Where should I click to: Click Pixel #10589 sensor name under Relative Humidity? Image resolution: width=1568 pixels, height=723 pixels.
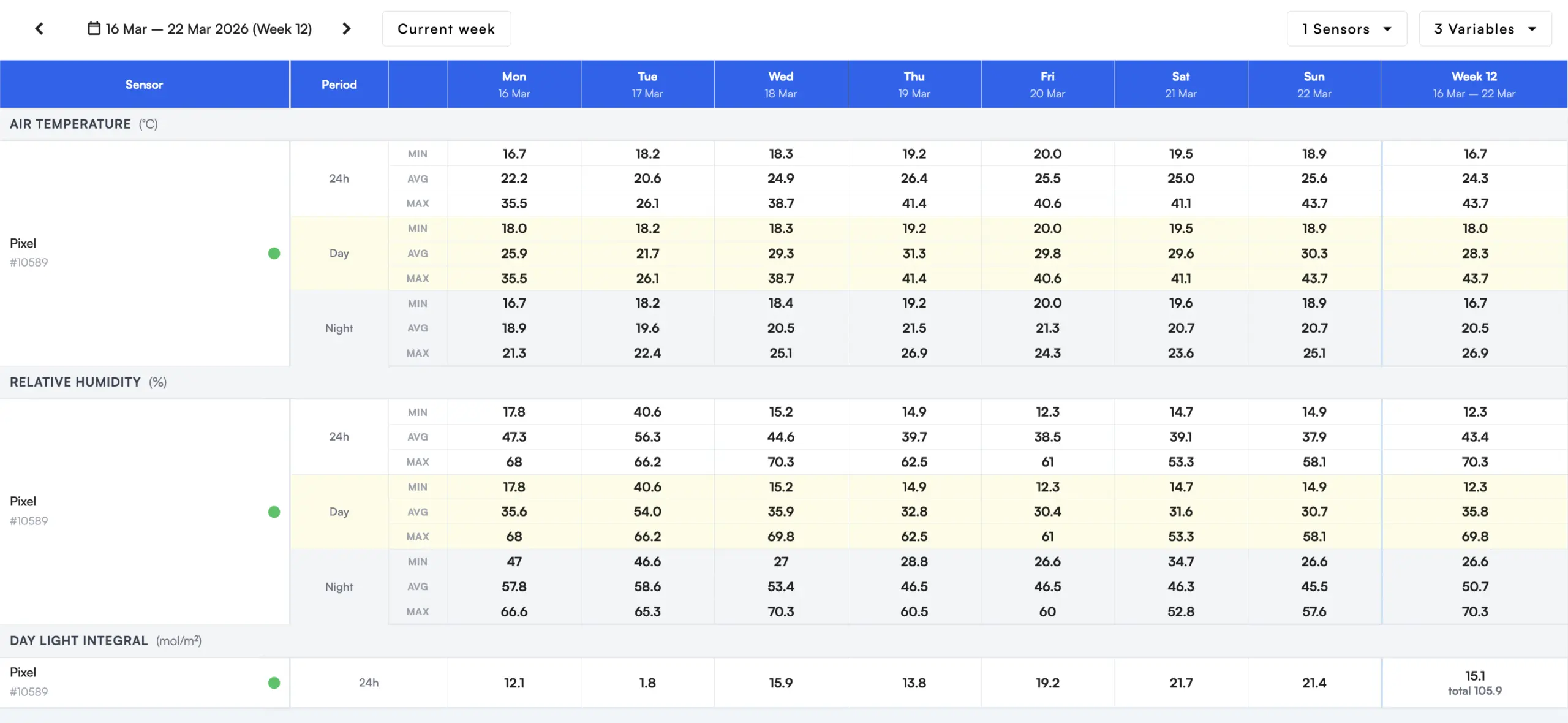pos(29,511)
